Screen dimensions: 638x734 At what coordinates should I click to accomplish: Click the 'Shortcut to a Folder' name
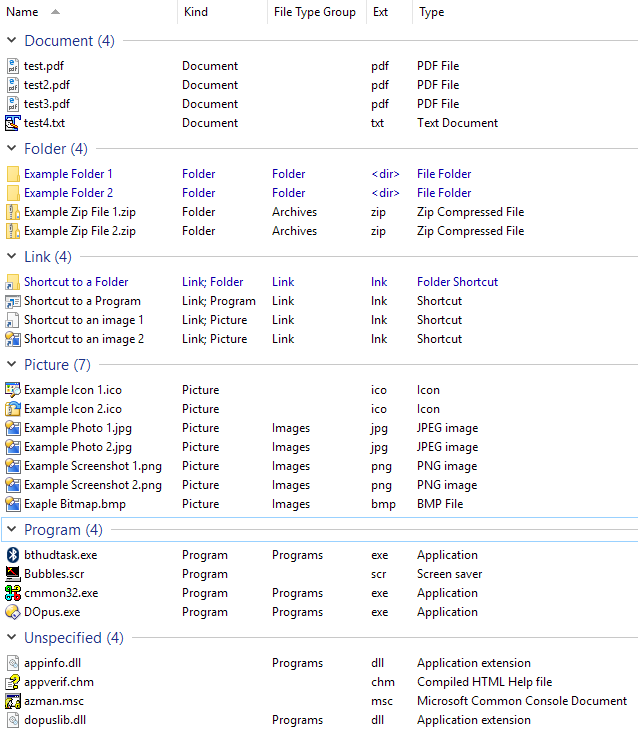click(76, 282)
